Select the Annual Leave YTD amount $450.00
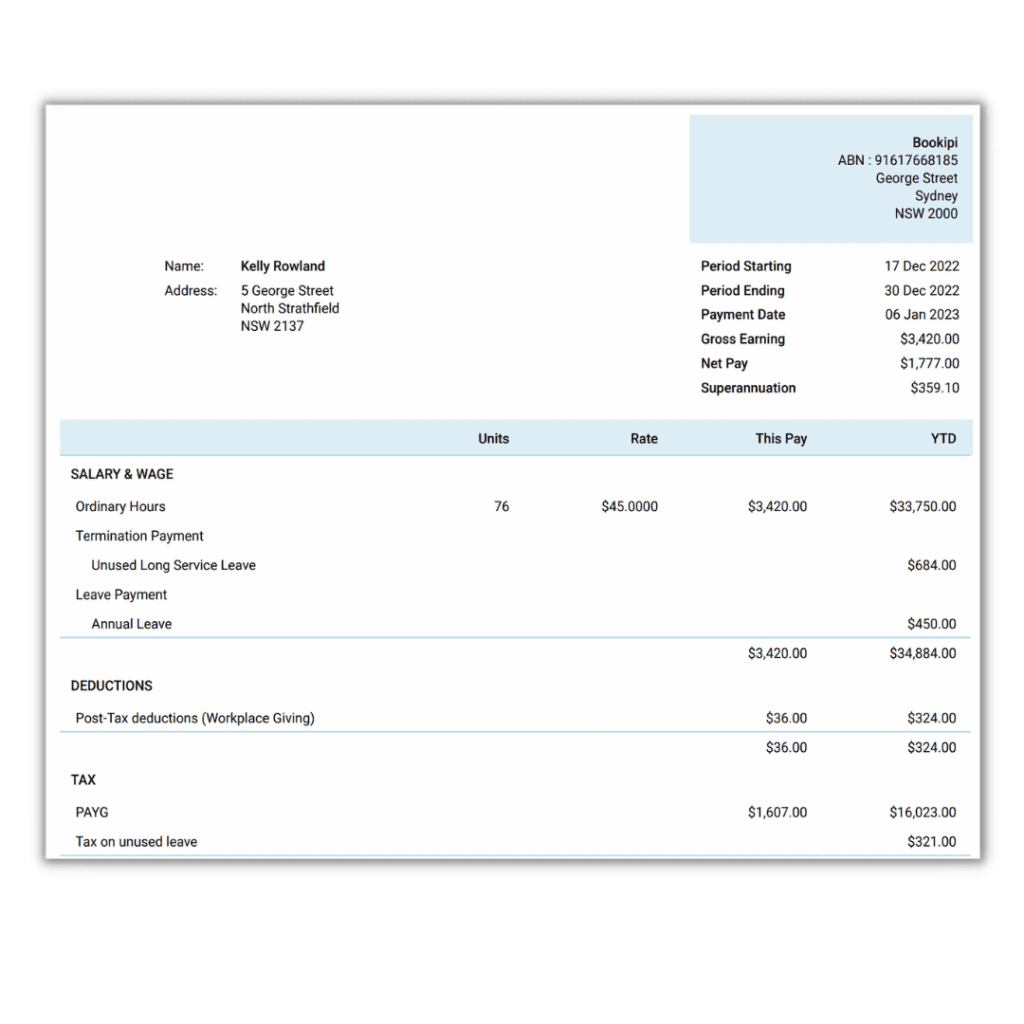 click(931, 624)
